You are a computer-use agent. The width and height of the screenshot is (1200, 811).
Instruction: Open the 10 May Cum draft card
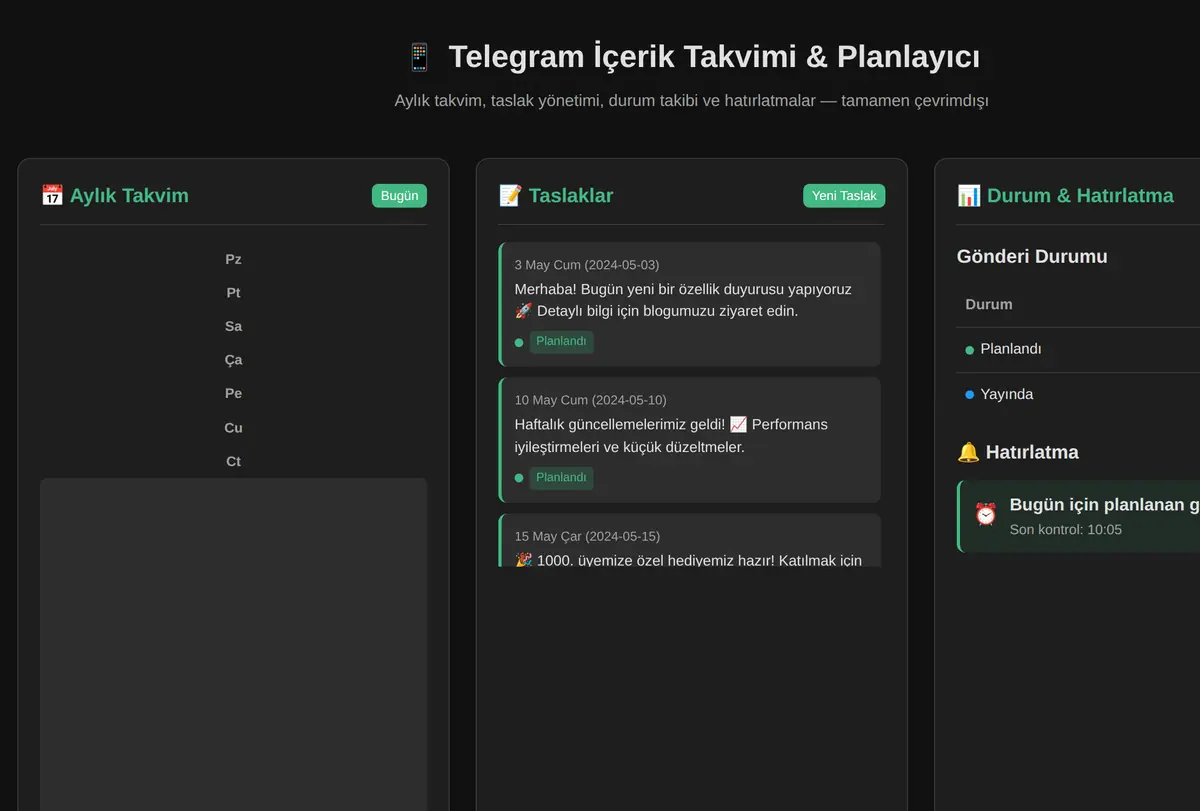tap(689, 440)
